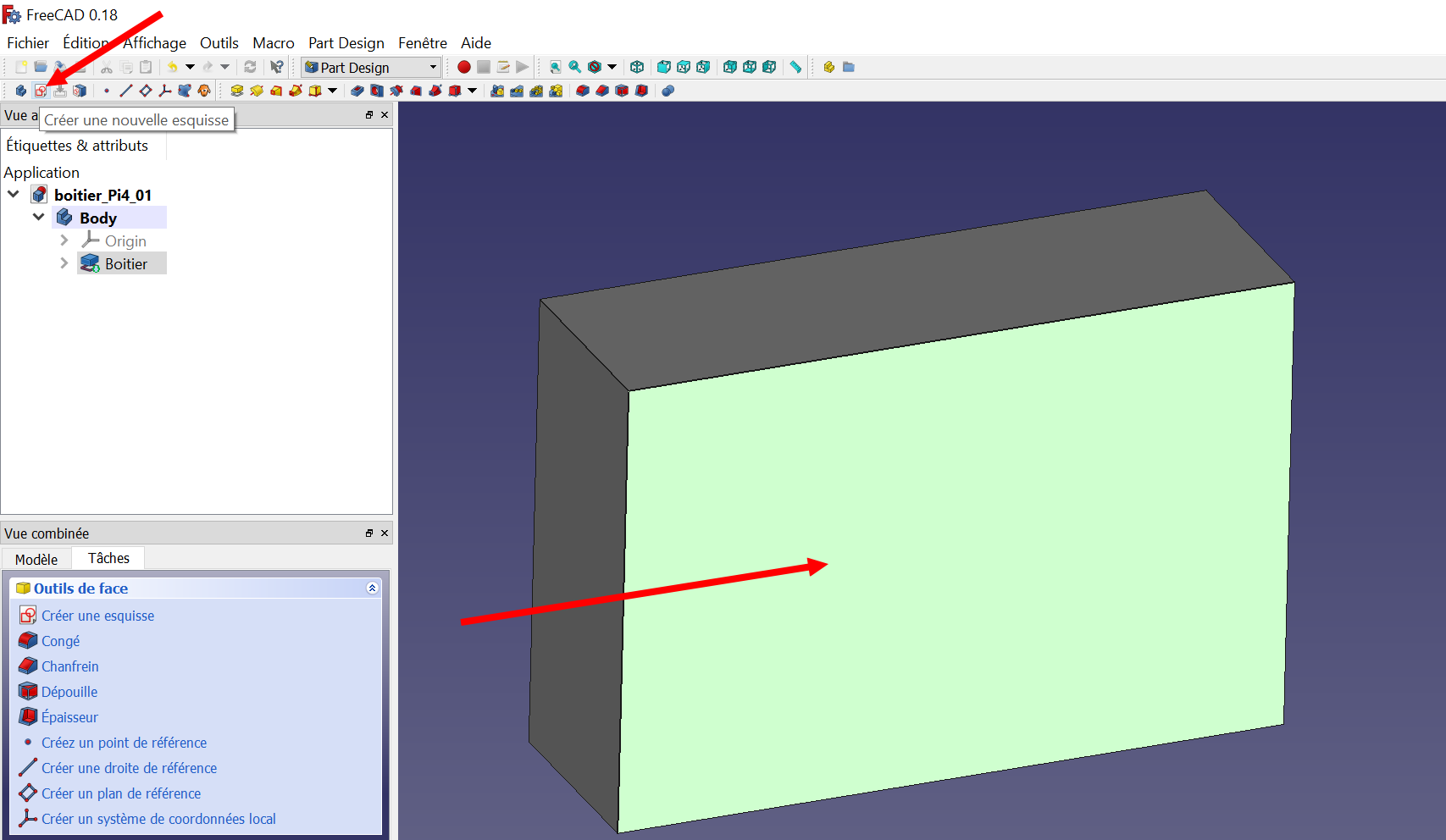Click the Paste clipboard icon
1446x840 pixels.
(x=146, y=67)
